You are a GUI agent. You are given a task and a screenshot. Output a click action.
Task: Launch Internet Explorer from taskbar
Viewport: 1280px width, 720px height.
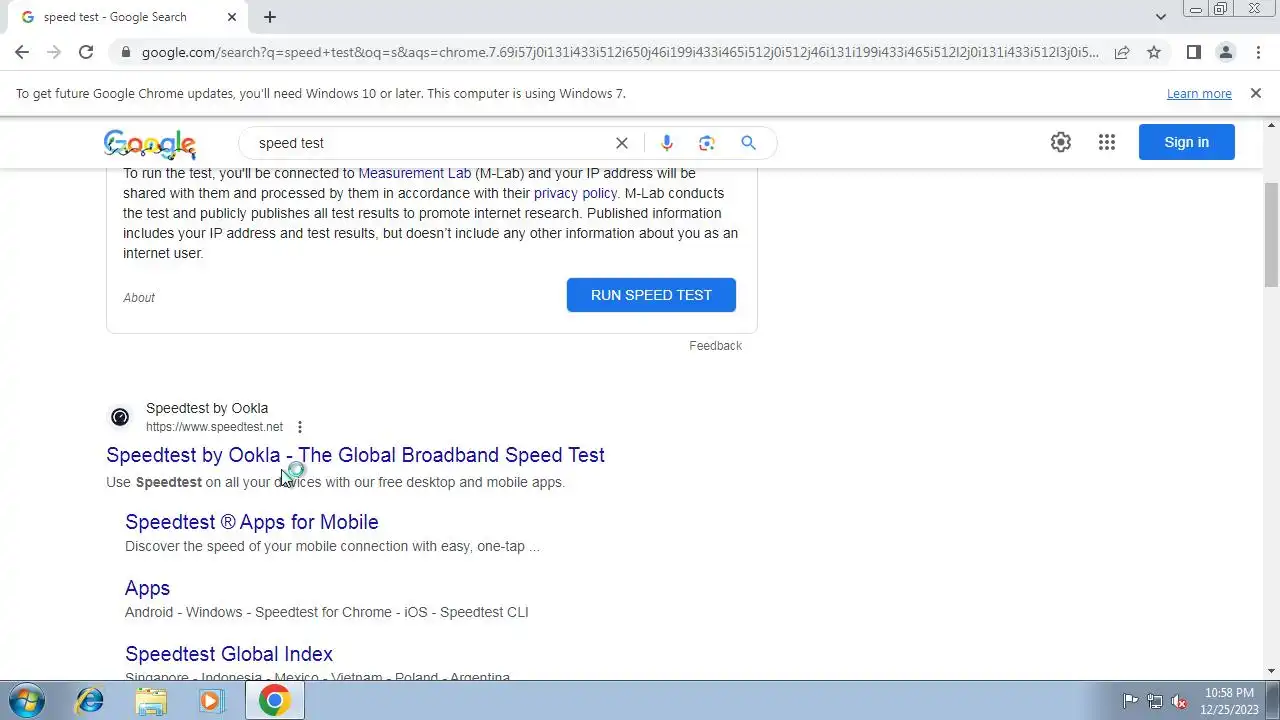[90, 701]
